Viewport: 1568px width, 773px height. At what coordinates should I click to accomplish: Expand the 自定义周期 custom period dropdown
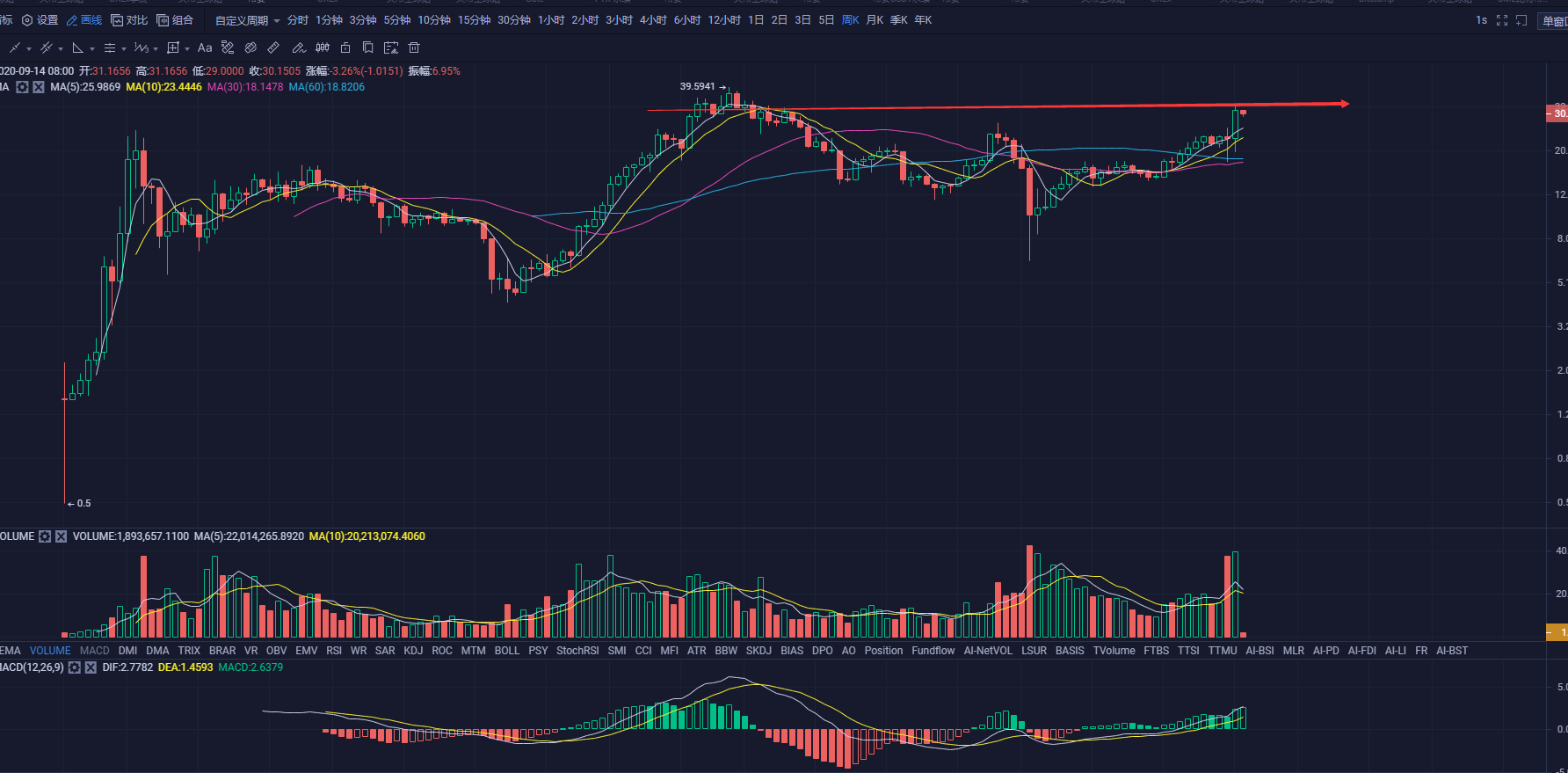248,20
